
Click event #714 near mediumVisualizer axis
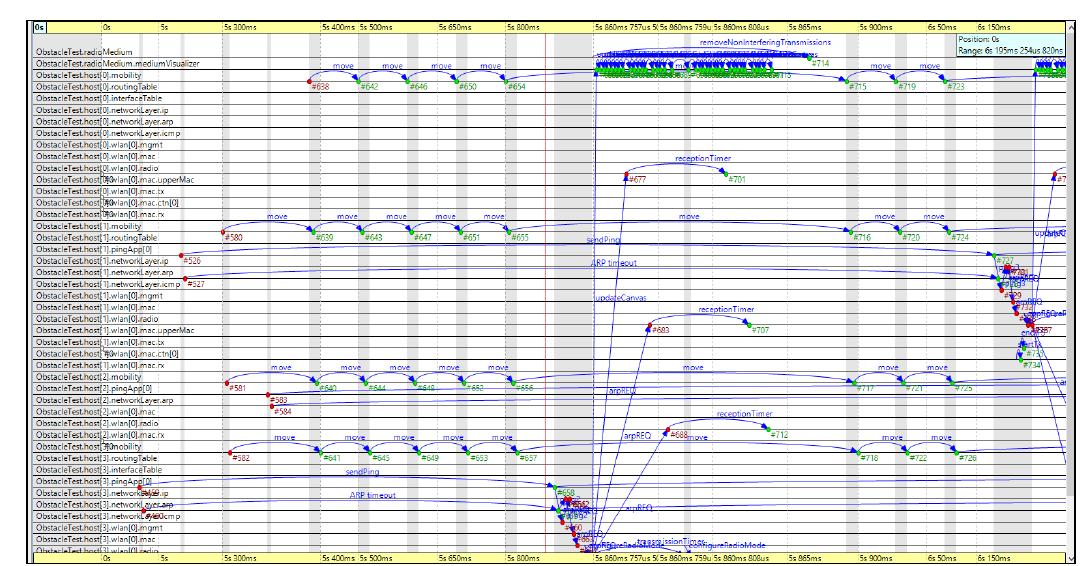(809, 58)
